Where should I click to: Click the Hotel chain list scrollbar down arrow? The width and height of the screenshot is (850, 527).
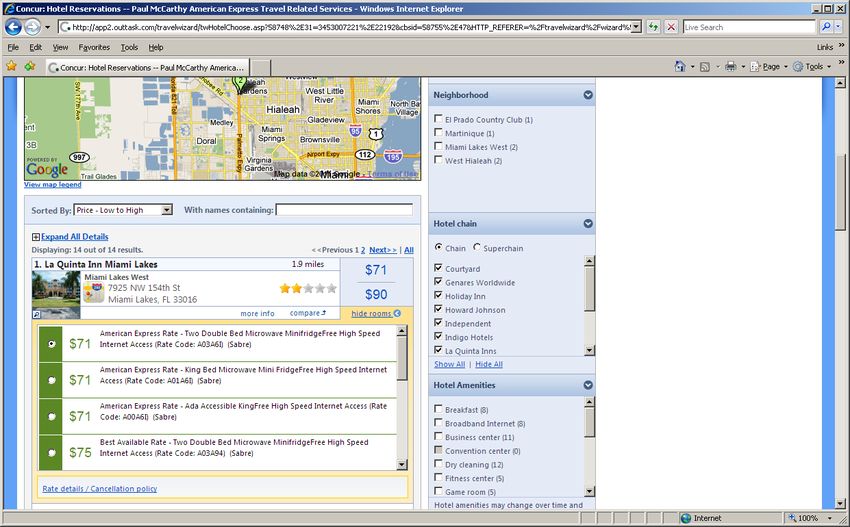[590, 351]
